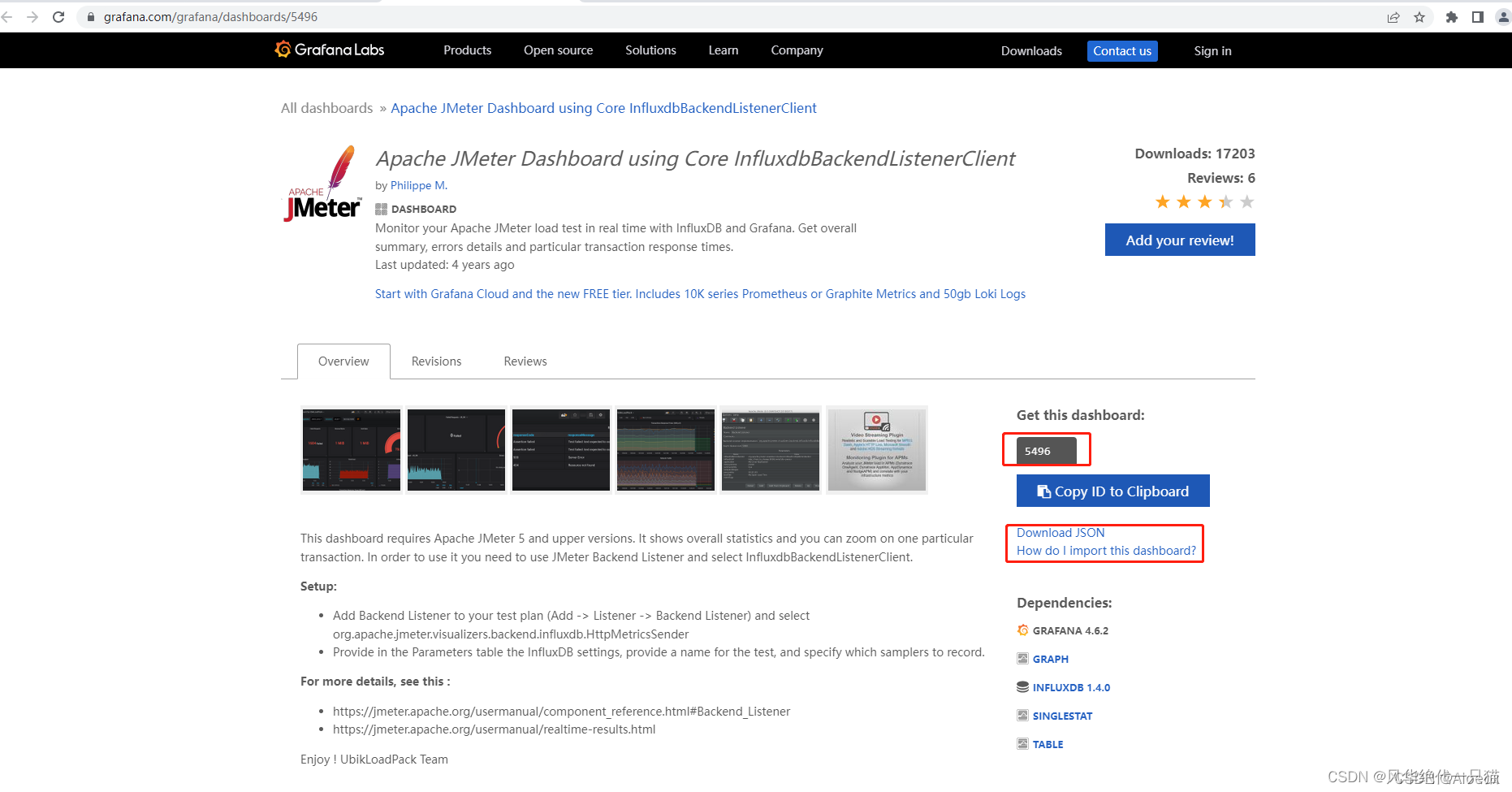This screenshot has height=792, width=1512.
Task: Click the Contact us button
Action: tap(1122, 51)
